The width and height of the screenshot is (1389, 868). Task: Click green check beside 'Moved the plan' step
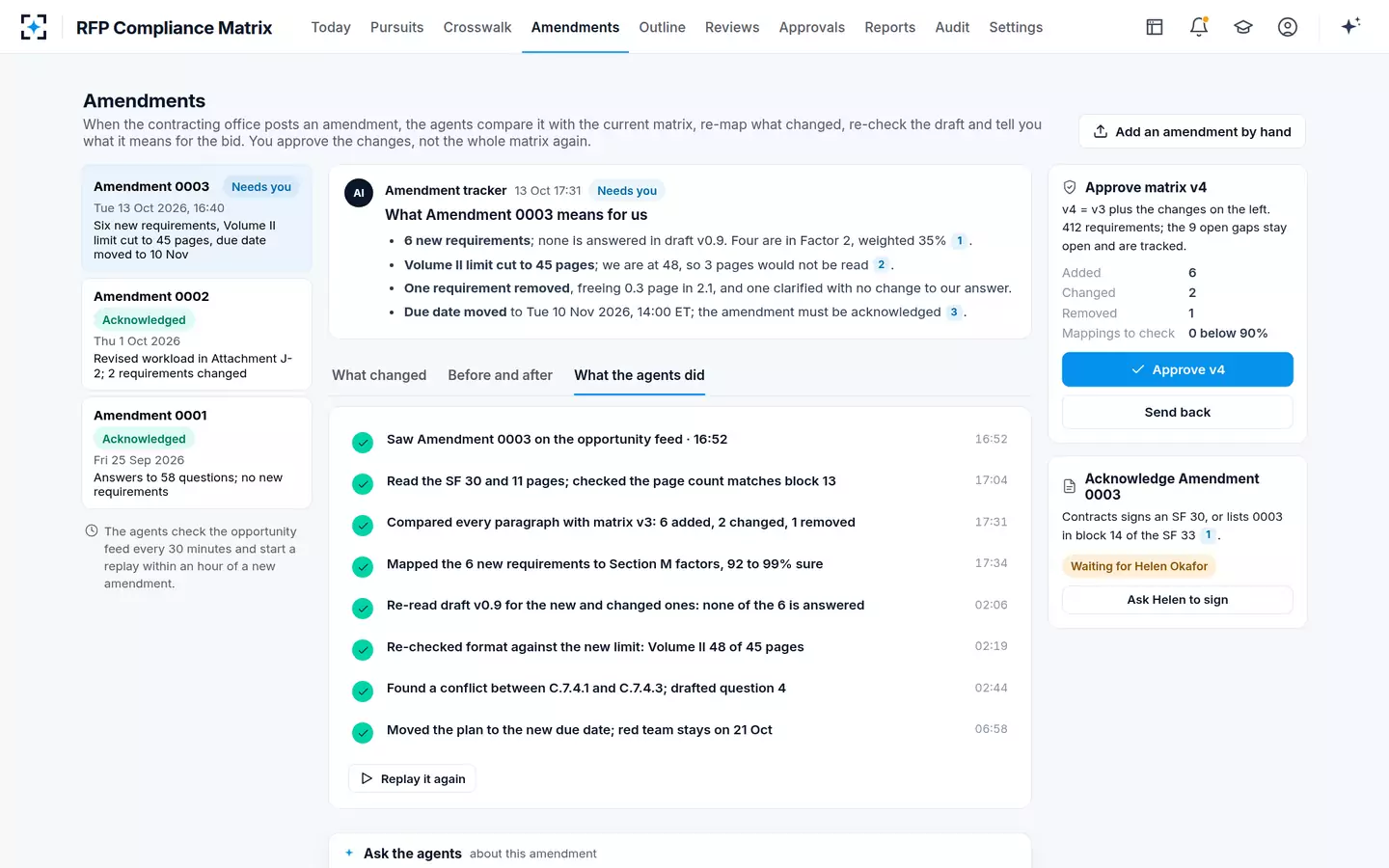point(363,732)
